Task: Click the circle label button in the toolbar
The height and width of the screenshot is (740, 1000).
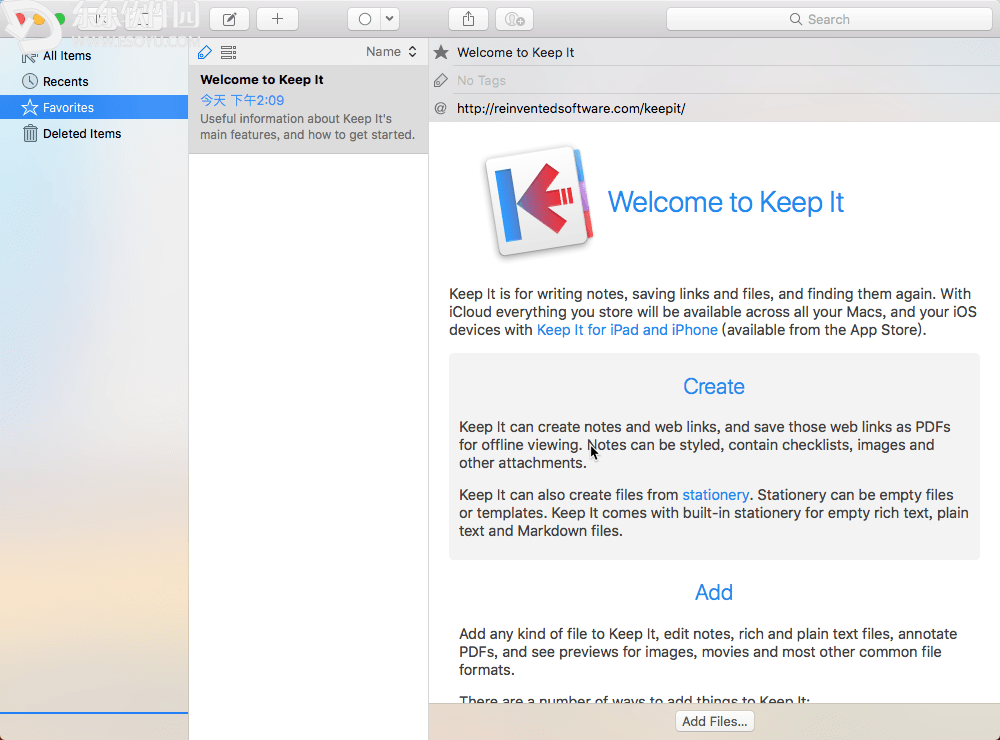Action: tap(365, 19)
